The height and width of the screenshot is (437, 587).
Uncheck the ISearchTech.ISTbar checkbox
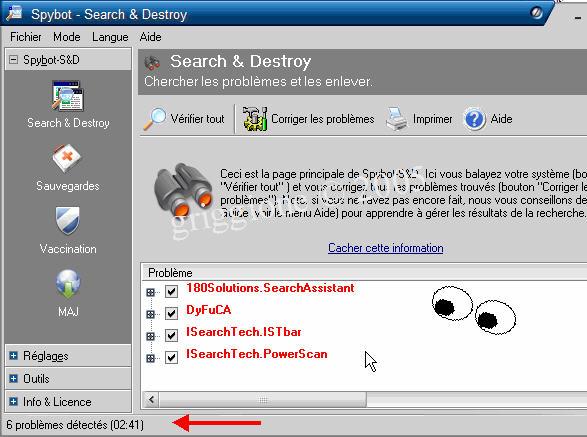click(171, 335)
